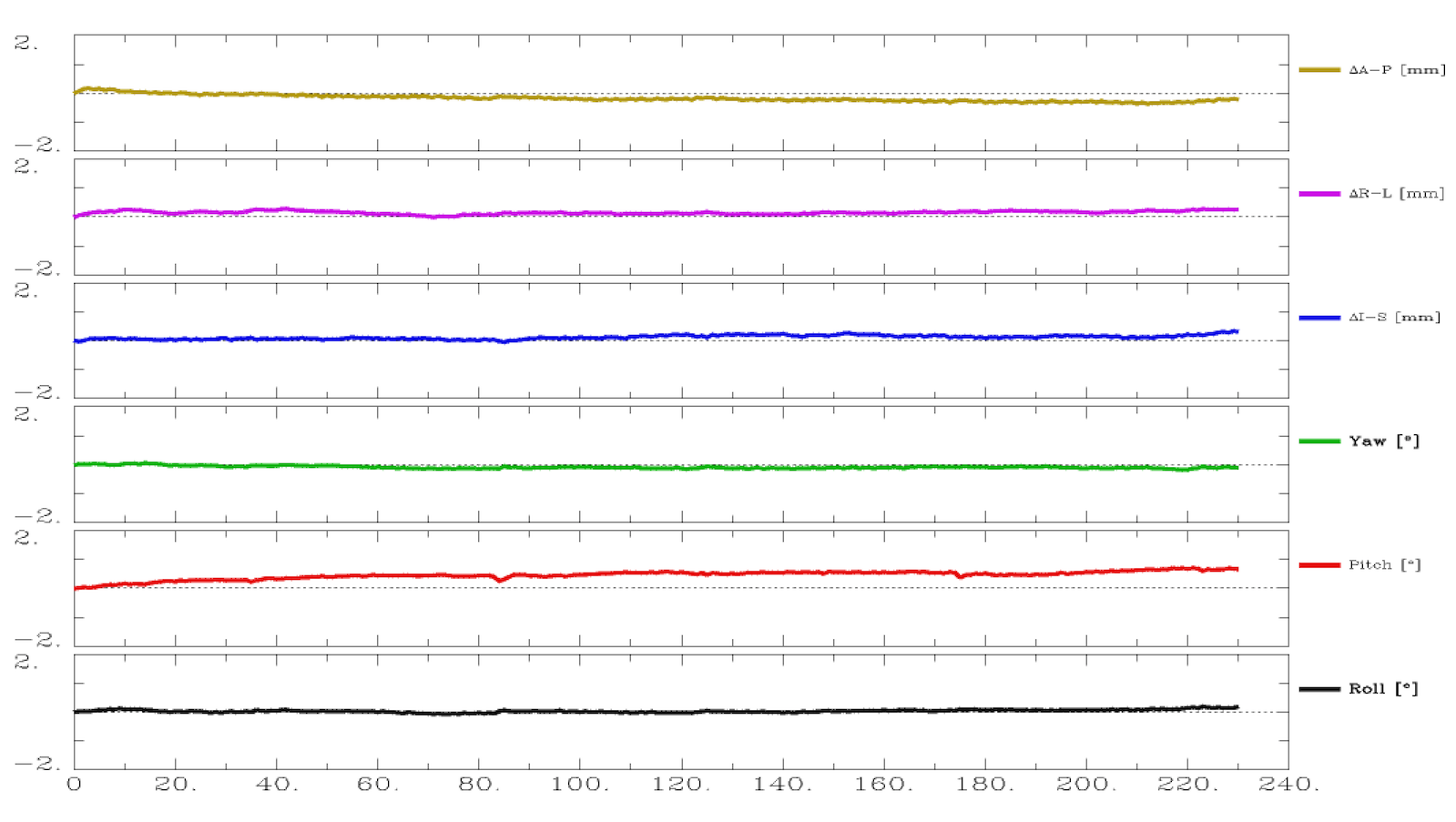Click the start bump of the gold ΔA-P curve

[89, 89]
